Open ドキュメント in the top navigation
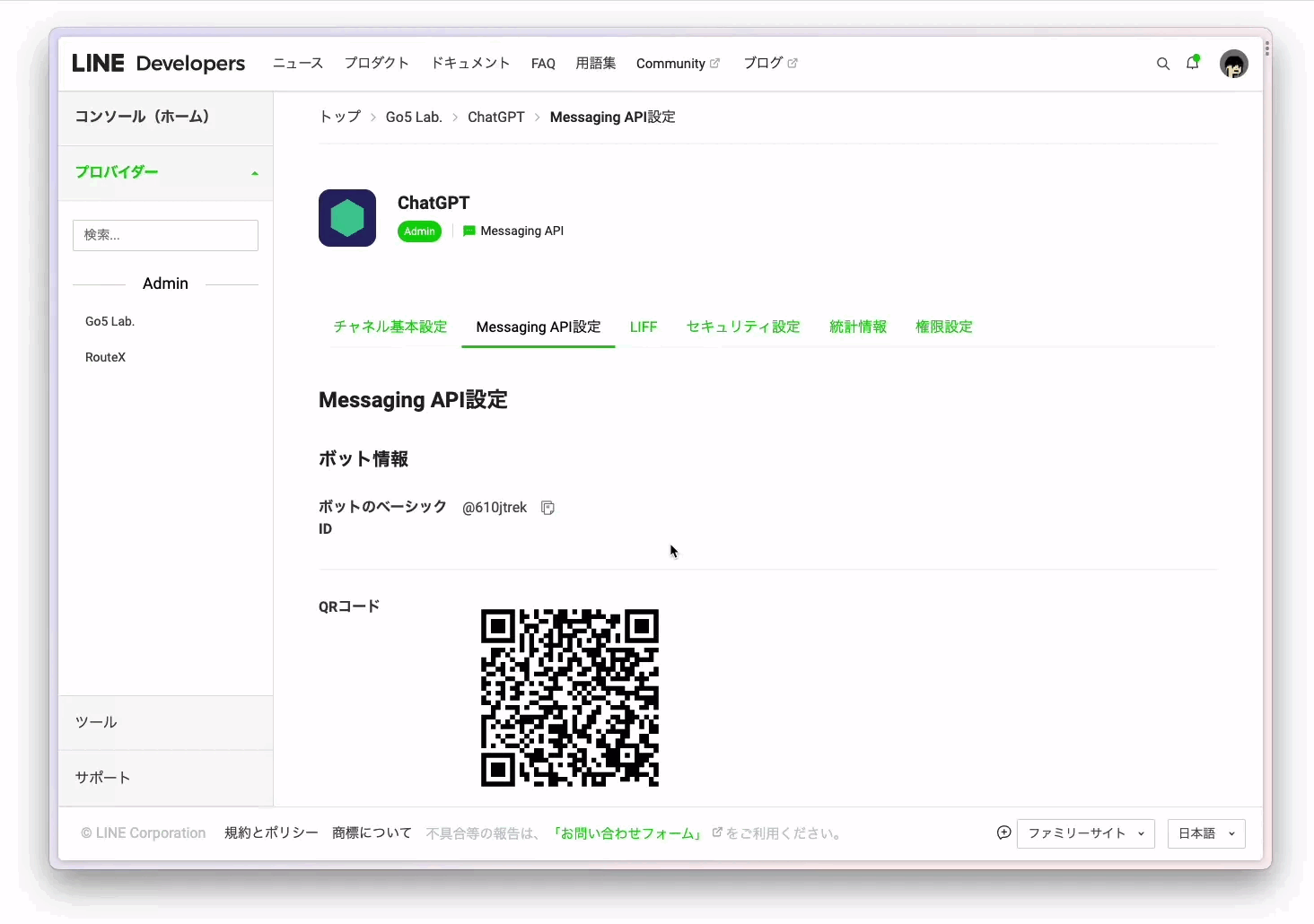 pyautogui.click(x=470, y=63)
